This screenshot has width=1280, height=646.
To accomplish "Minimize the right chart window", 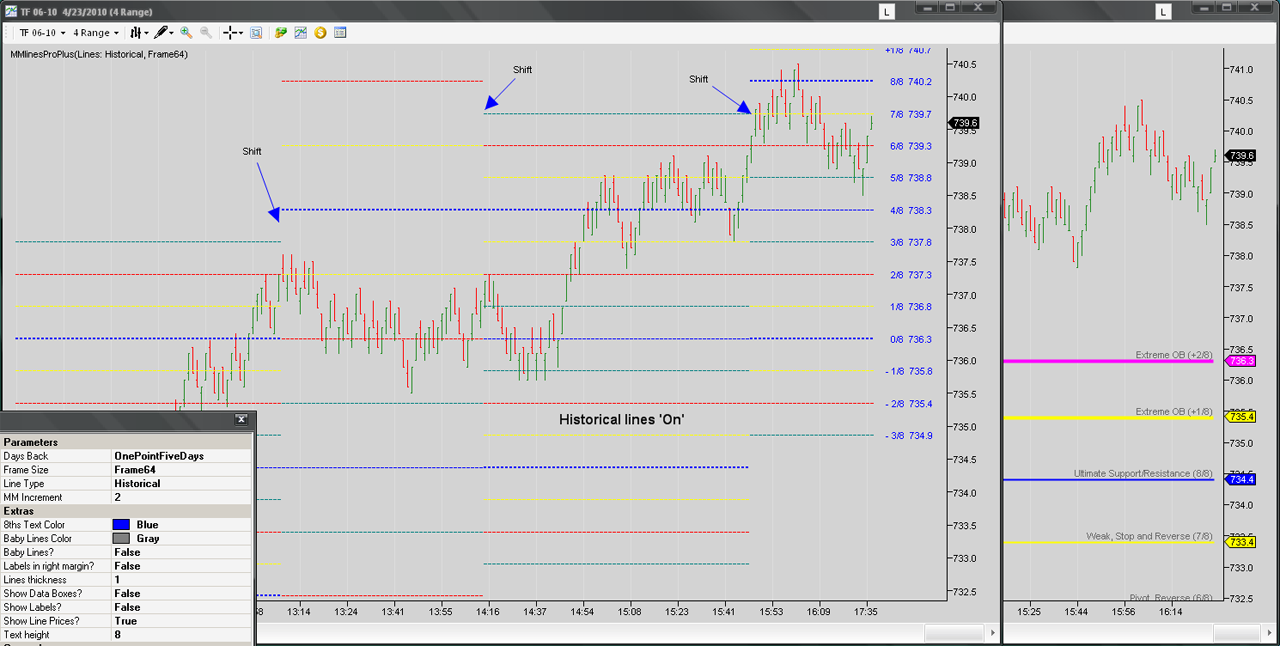I will click(x=1205, y=8).
